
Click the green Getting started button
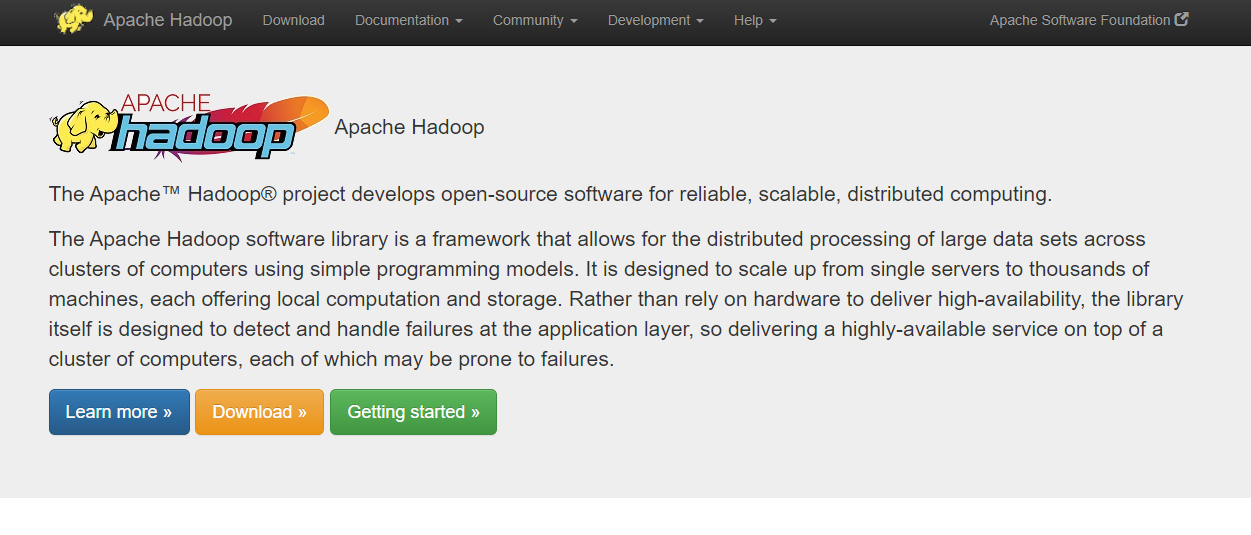coord(413,412)
